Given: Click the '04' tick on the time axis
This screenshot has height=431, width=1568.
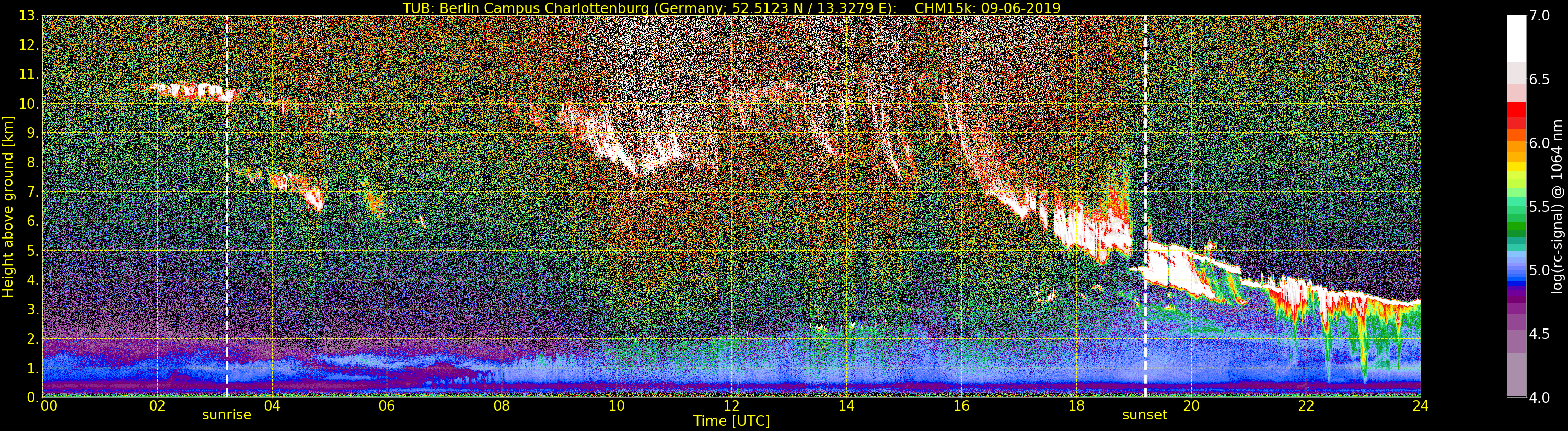Looking at the screenshot, I should coord(272,405).
